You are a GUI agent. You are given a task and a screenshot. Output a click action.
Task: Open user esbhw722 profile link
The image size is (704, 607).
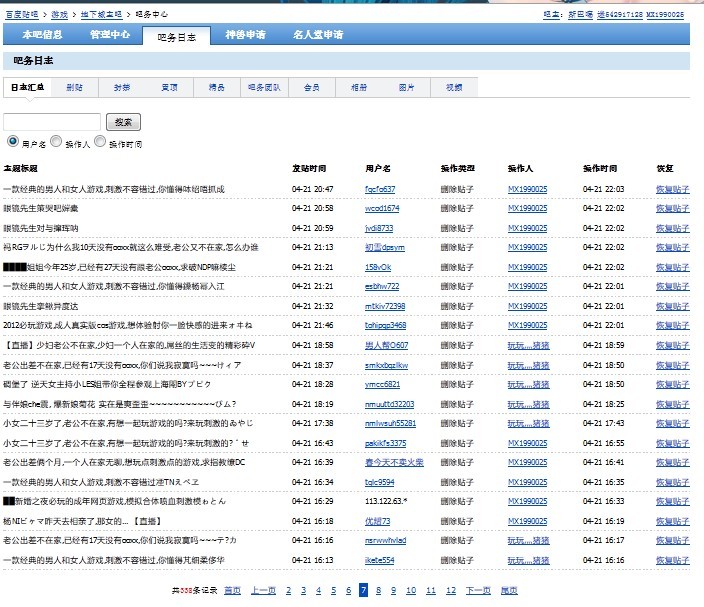point(382,286)
